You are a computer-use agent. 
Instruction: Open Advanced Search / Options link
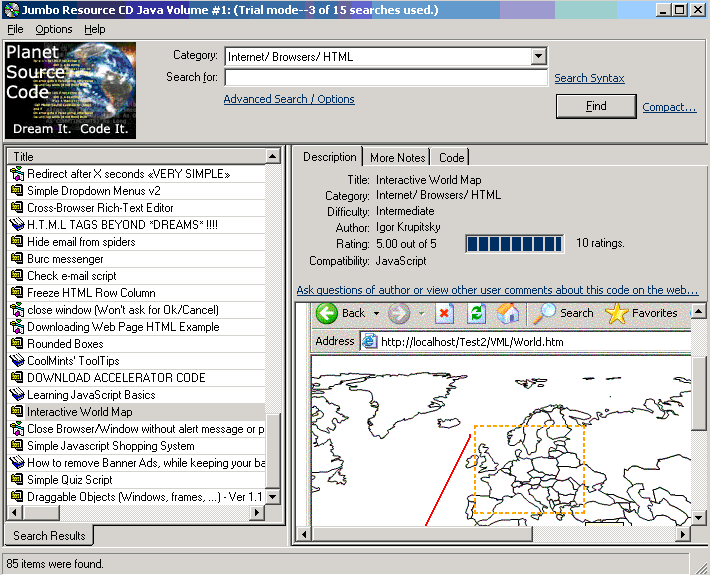point(289,99)
